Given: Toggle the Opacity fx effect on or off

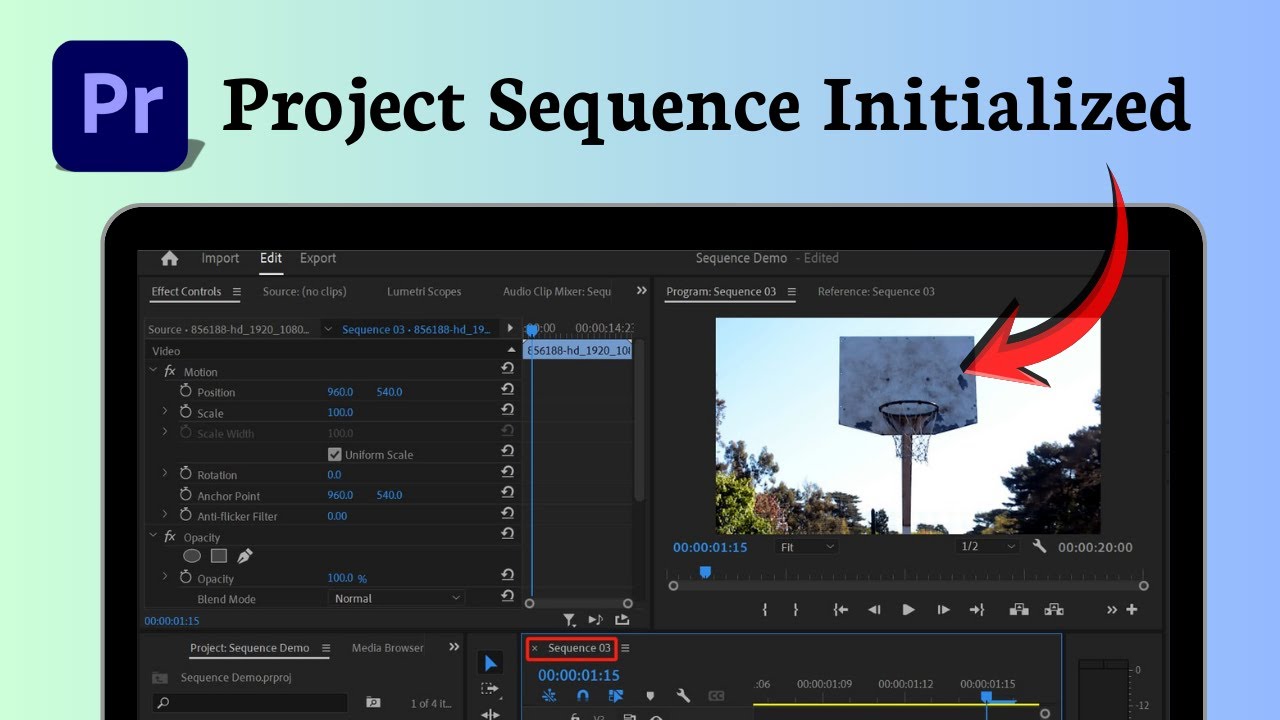Looking at the screenshot, I should tap(170, 537).
